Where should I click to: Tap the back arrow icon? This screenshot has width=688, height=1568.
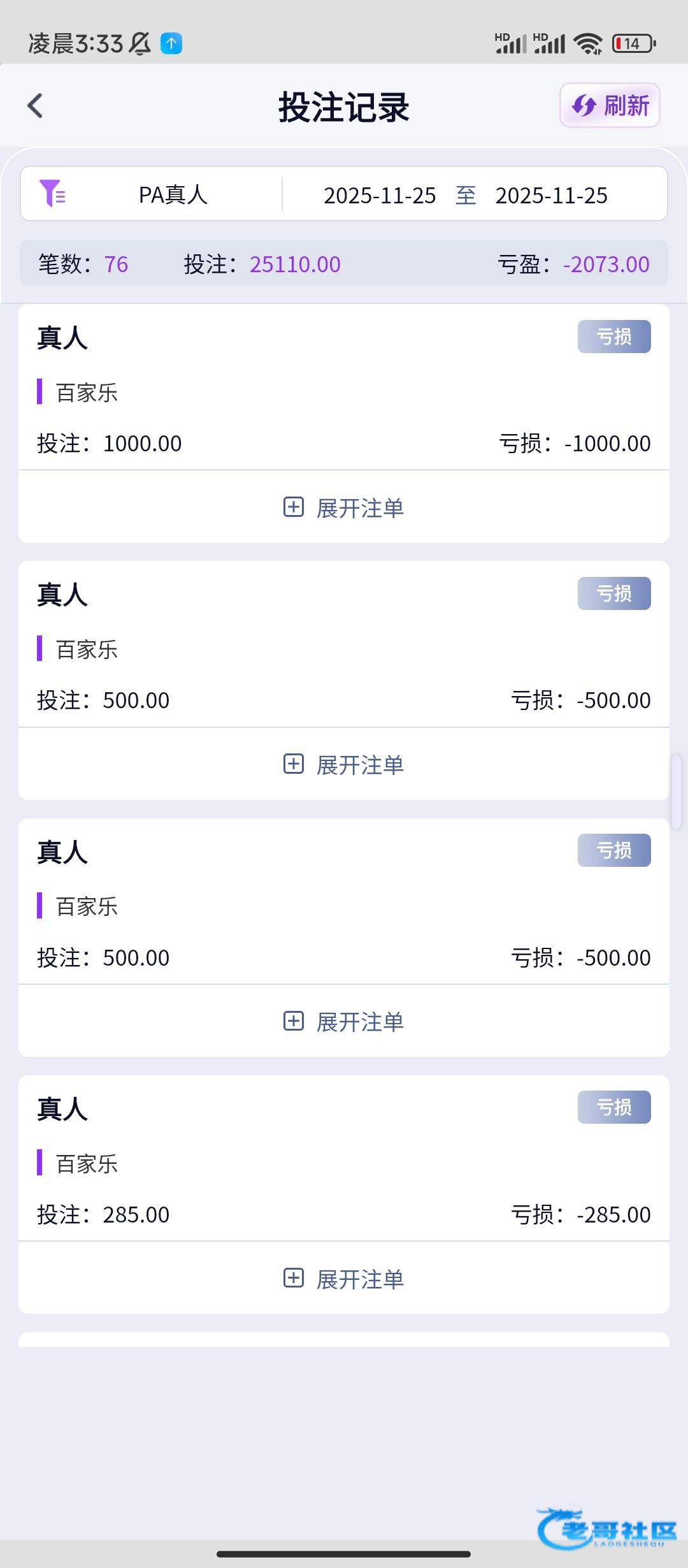36,106
